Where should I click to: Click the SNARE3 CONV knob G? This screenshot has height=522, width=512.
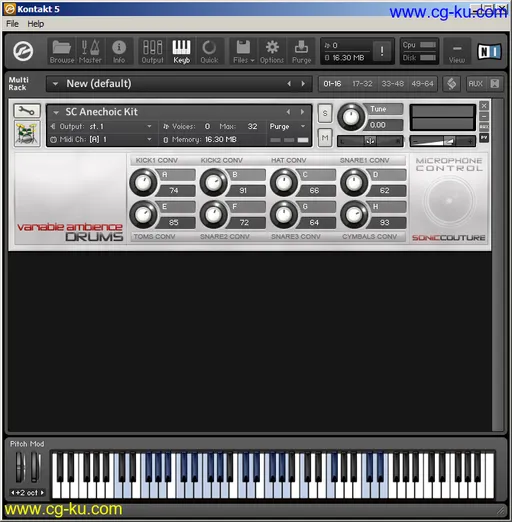click(284, 214)
